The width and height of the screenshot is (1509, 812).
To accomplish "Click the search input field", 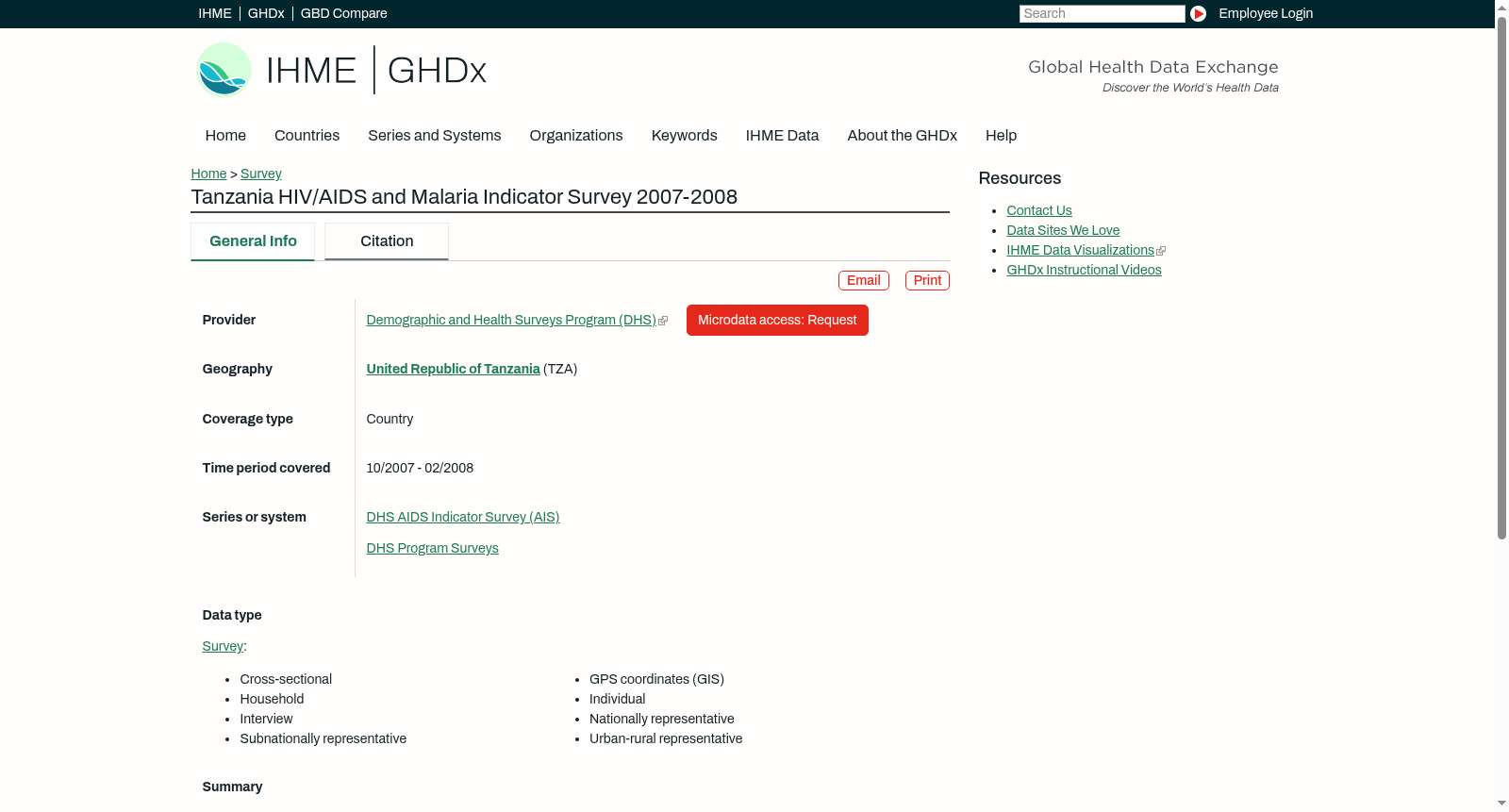I will (1102, 13).
